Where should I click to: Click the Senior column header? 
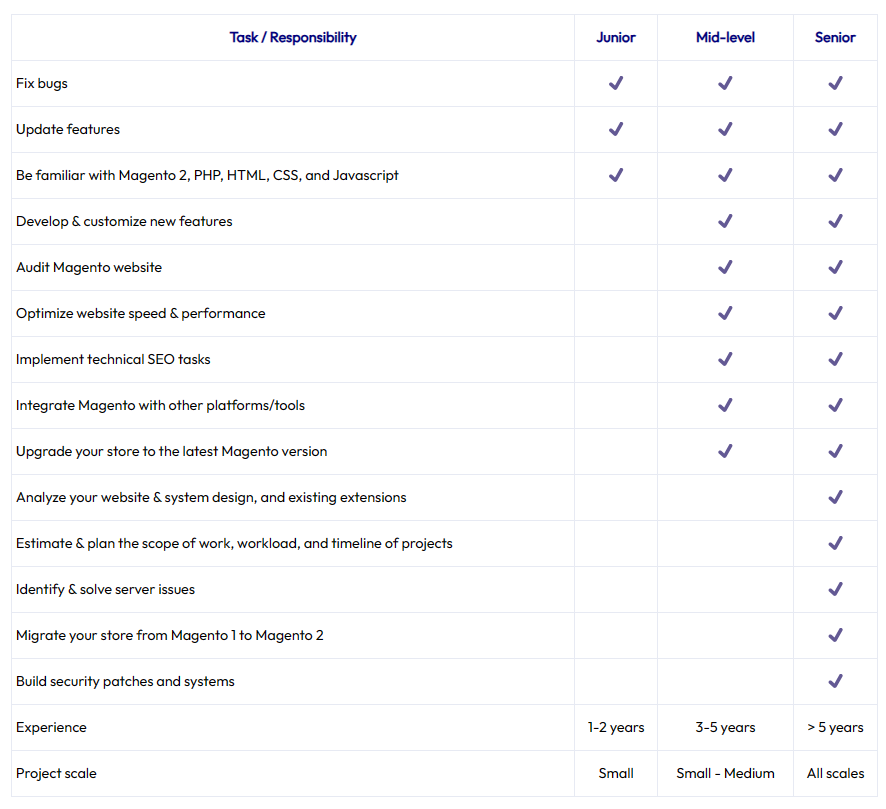click(x=835, y=37)
